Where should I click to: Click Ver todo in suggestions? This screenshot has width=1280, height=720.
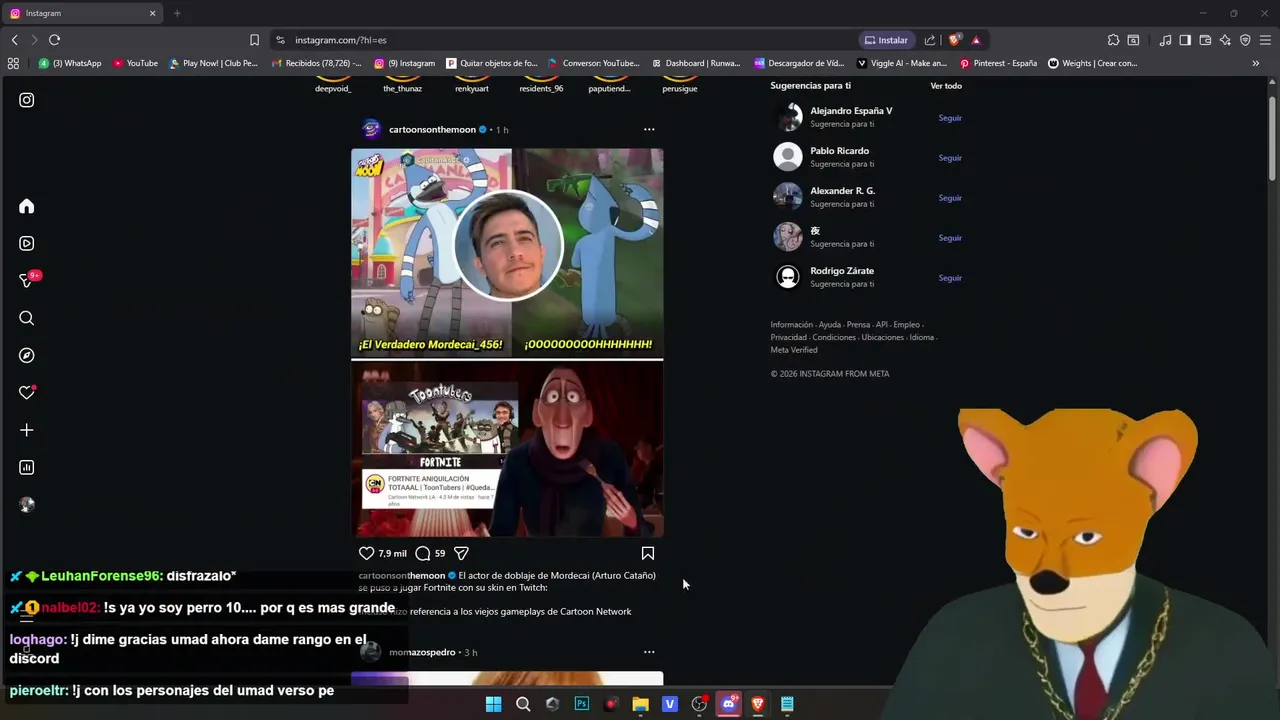click(x=946, y=86)
